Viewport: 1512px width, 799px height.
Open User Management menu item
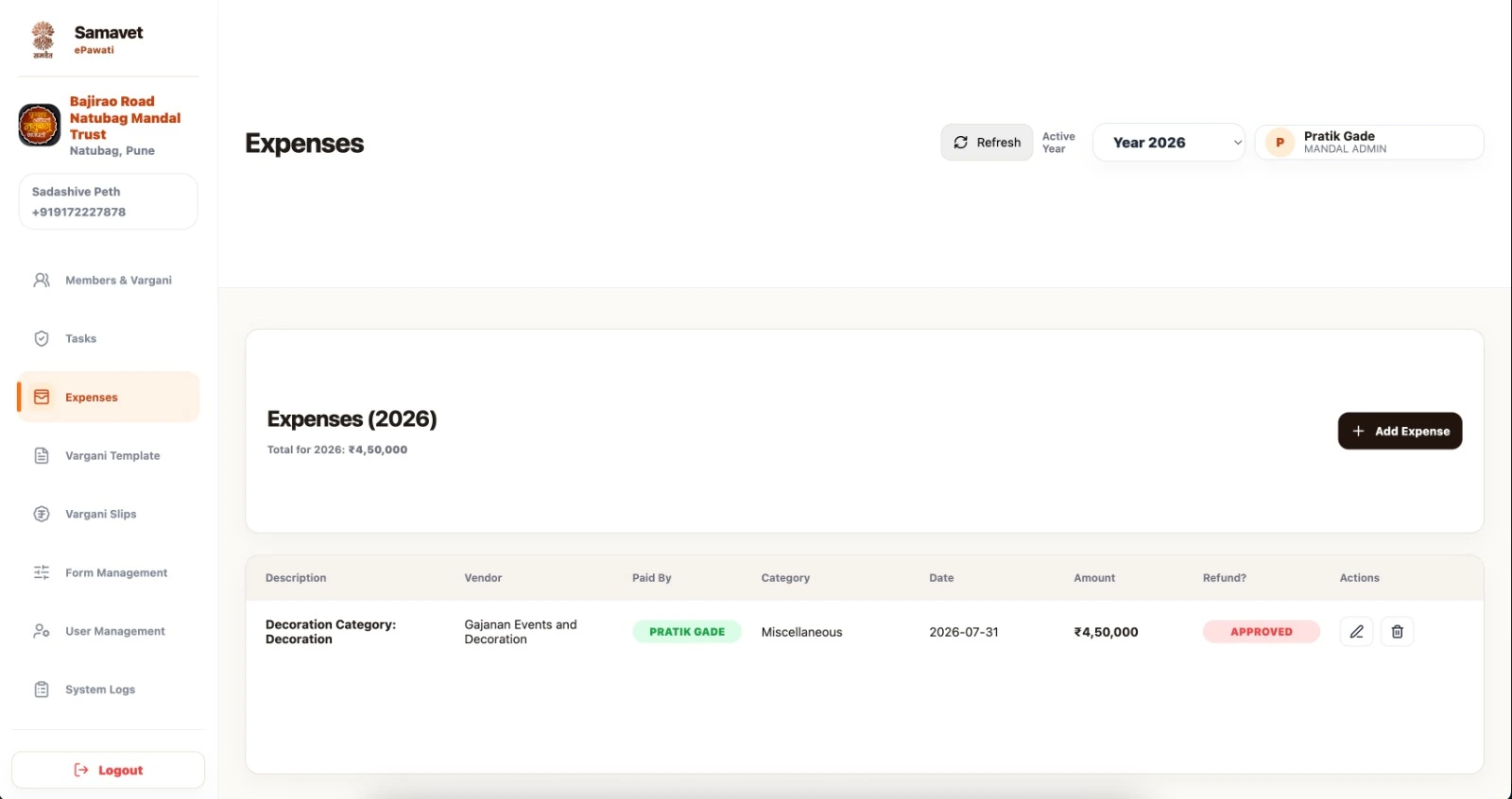pyautogui.click(x=109, y=631)
